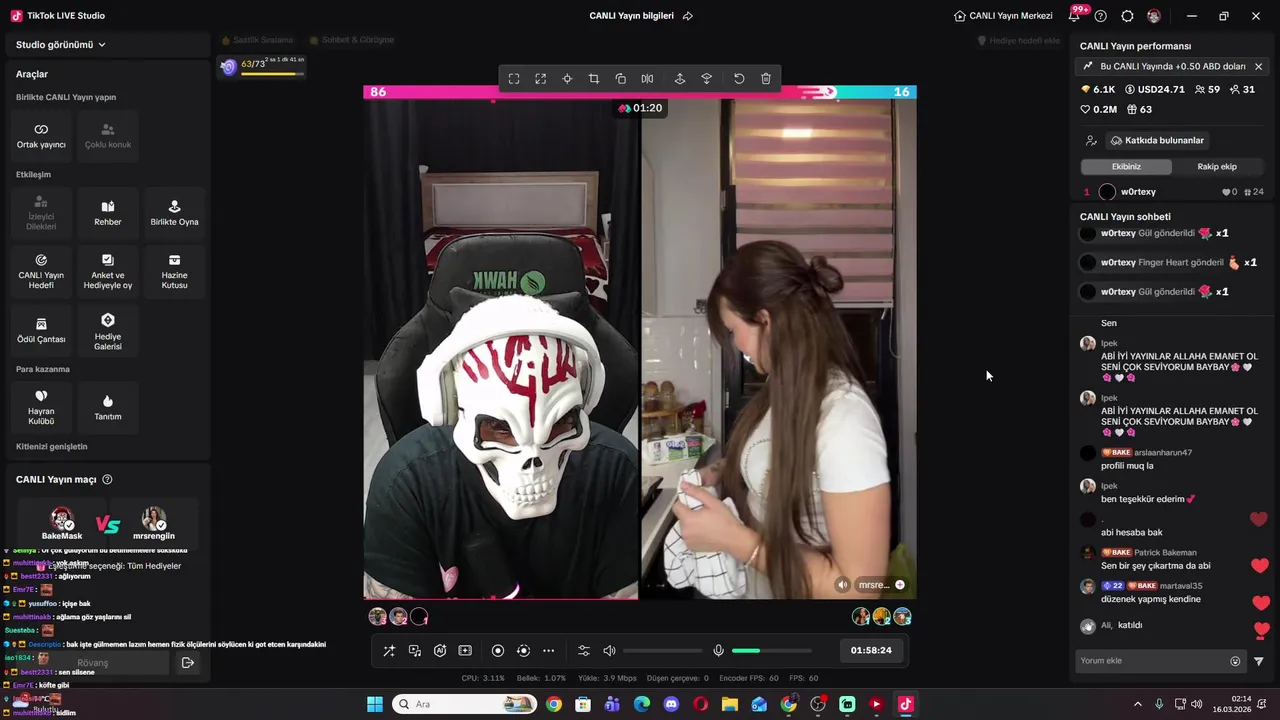Open the Hayran Kulübü tool

pos(41,408)
